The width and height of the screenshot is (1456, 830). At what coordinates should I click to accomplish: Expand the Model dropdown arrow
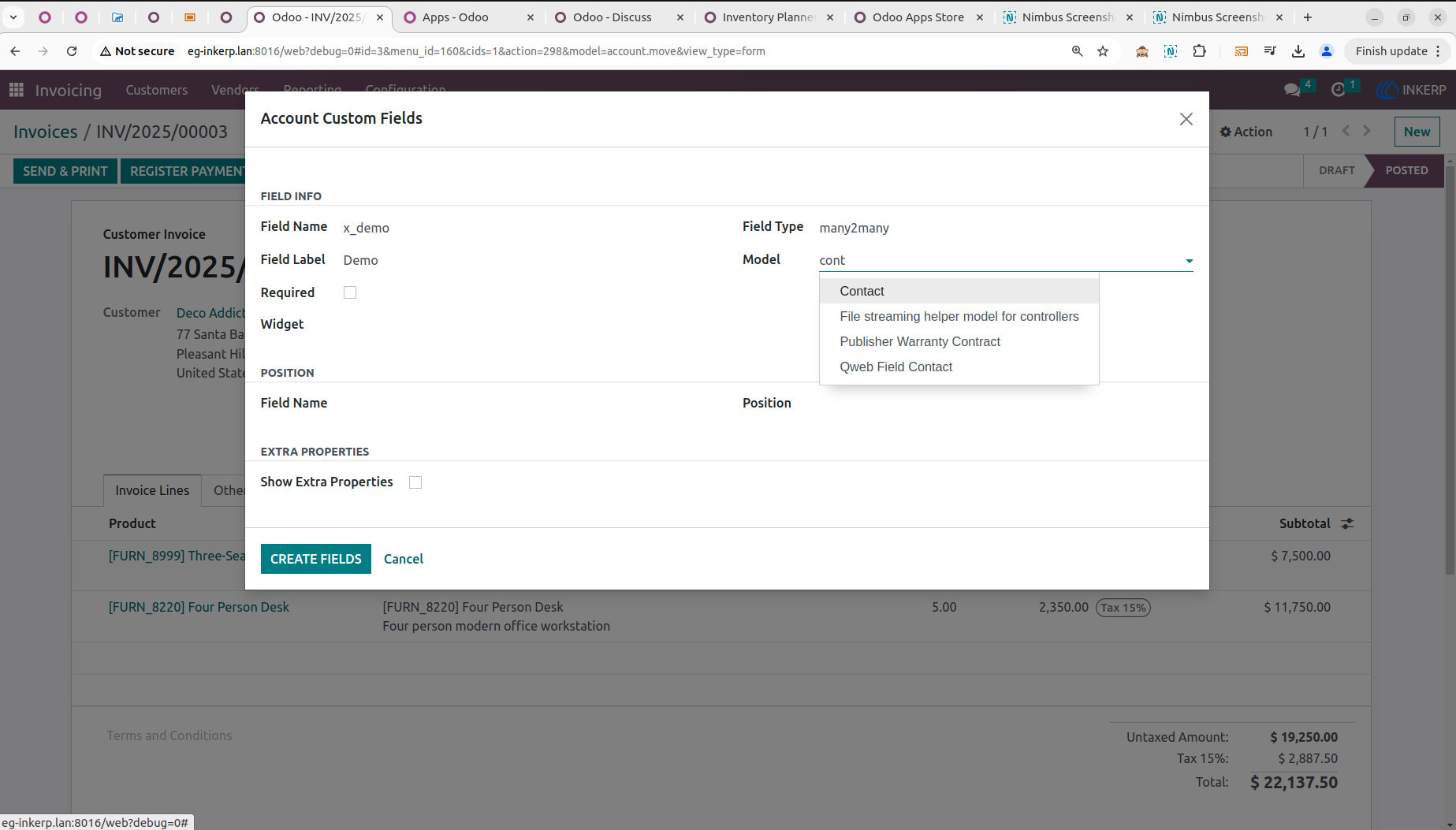point(1189,261)
